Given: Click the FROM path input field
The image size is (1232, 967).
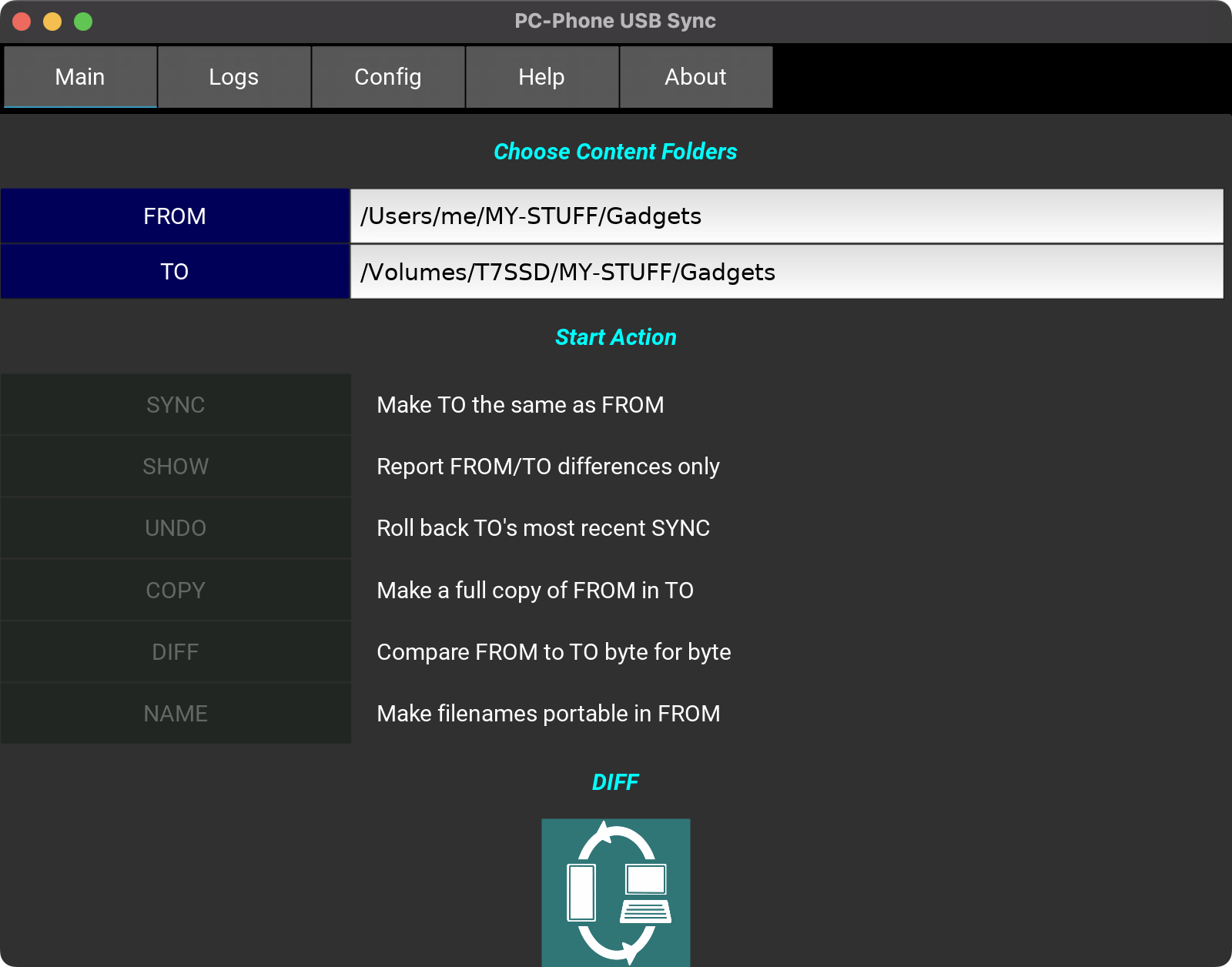Looking at the screenshot, I should point(786,216).
